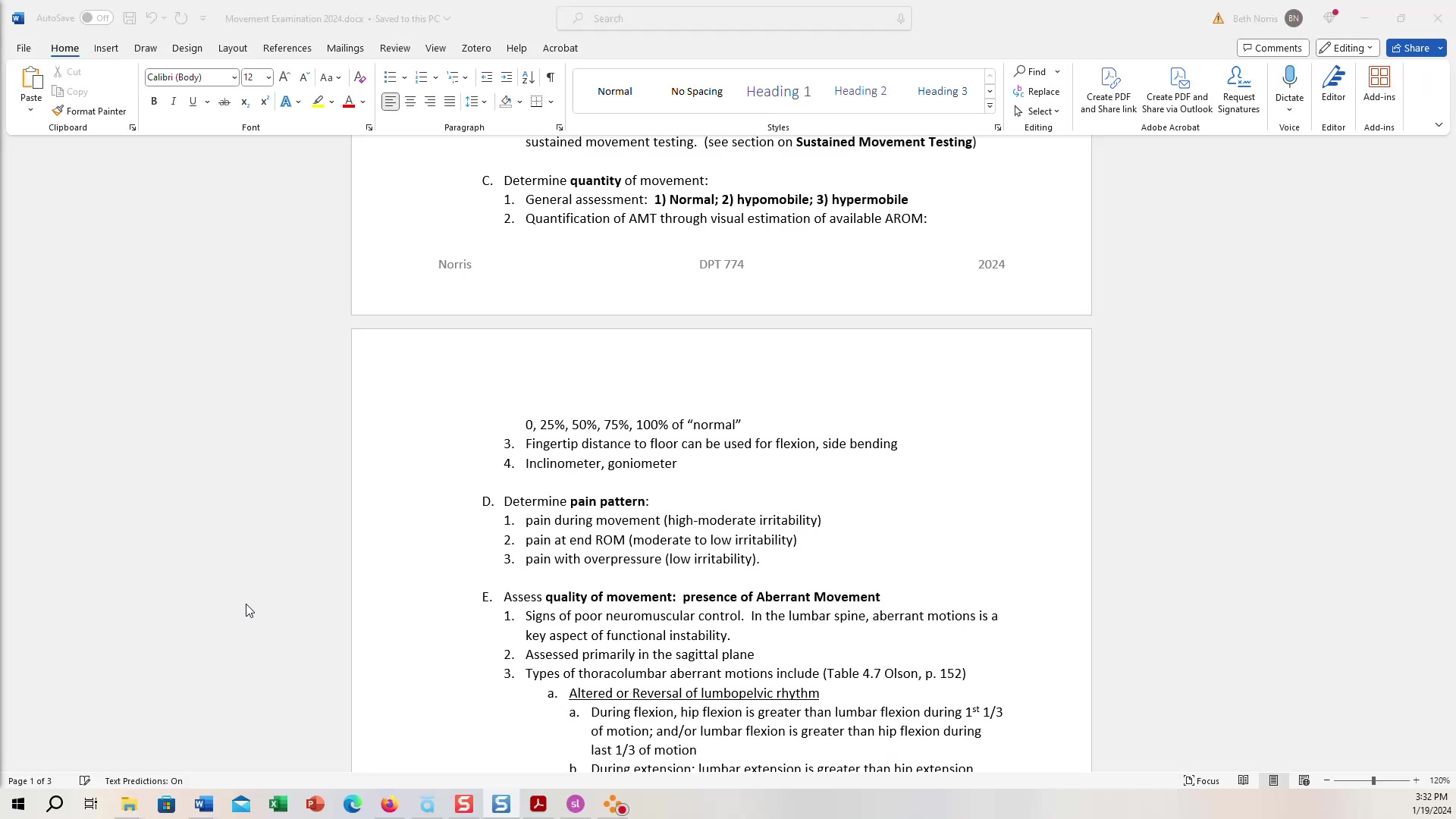1456x819 pixels.
Task: Toggle the AutoSave switch
Action: (x=96, y=18)
